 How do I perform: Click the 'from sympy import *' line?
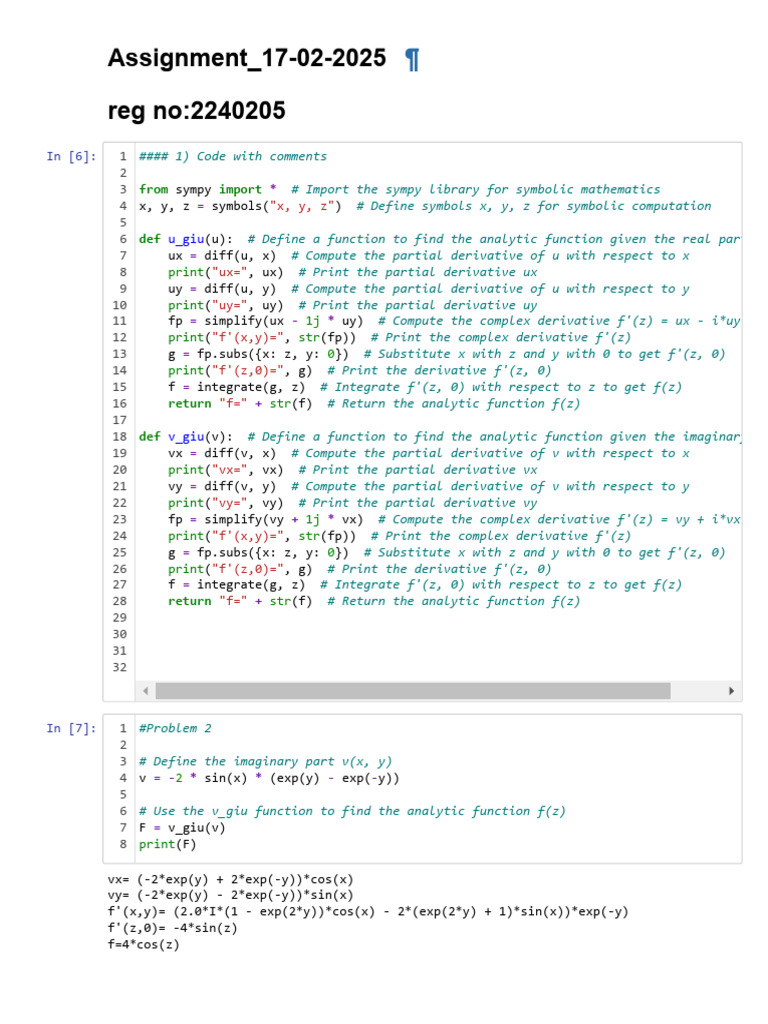coord(399,189)
